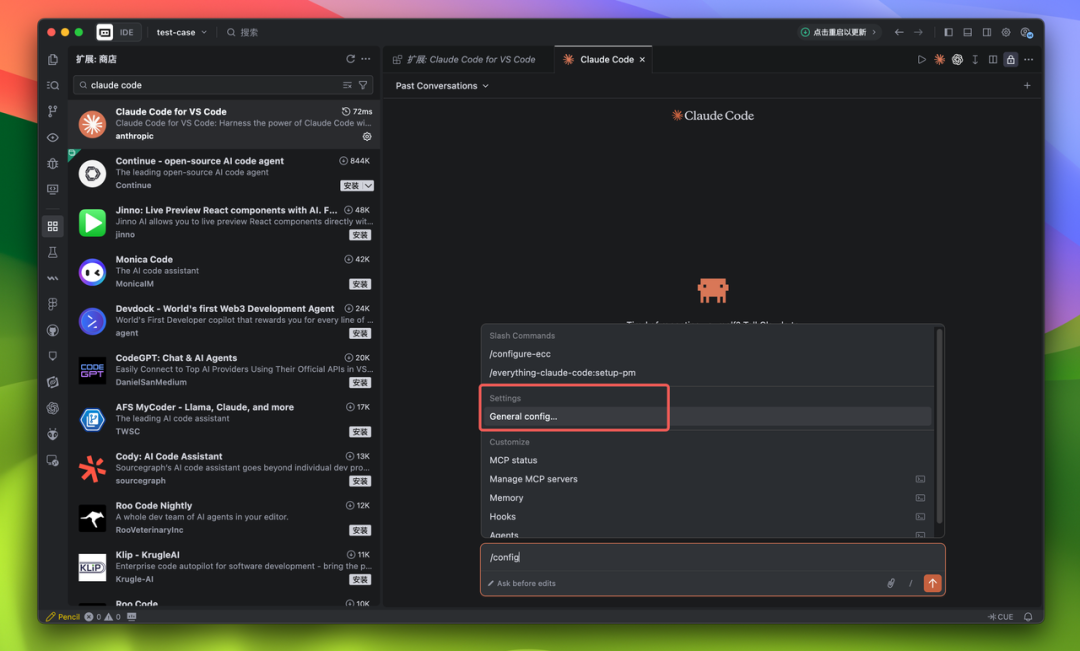Install the Monica Code extension

(360, 284)
